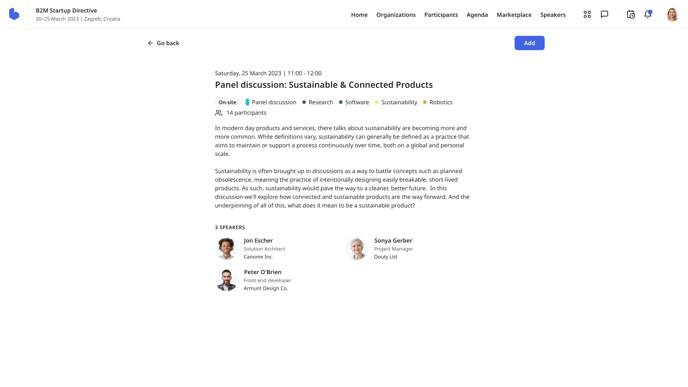Click the participants people icon
Viewport: 688px width, 387px height.
pos(219,113)
